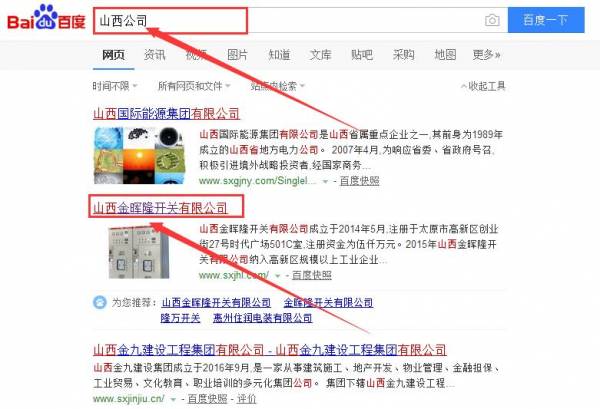600x409 pixels.
Task: Open the camera image search icon
Action: point(492,20)
